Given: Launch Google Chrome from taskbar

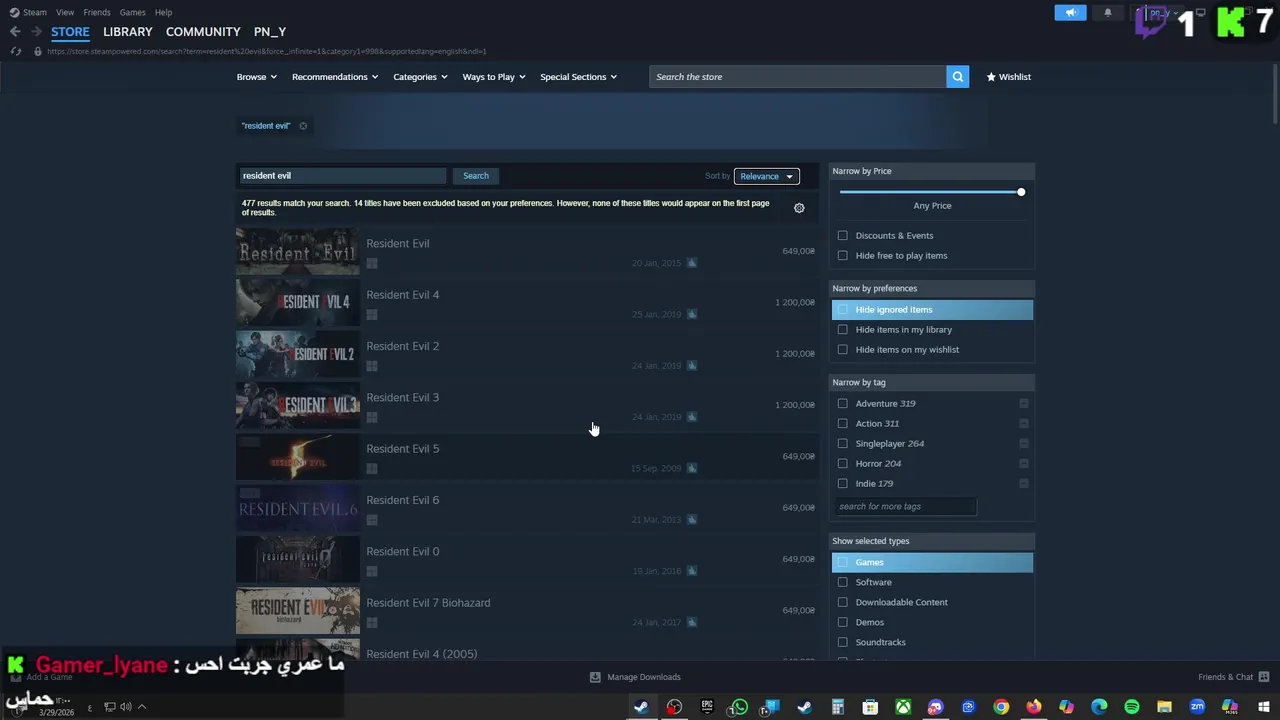Looking at the screenshot, I should (1001, 707).
